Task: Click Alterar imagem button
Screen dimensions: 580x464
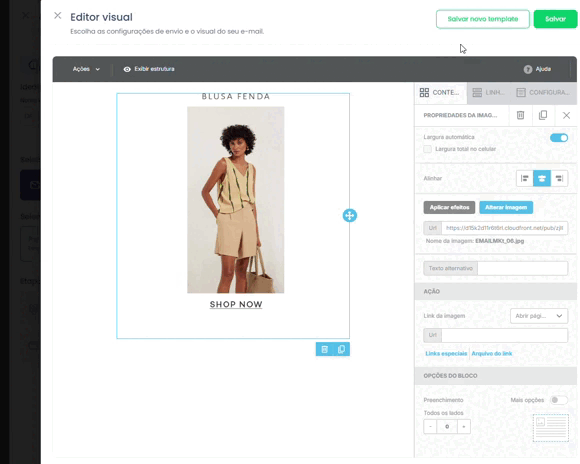Action: pos(506,207)
